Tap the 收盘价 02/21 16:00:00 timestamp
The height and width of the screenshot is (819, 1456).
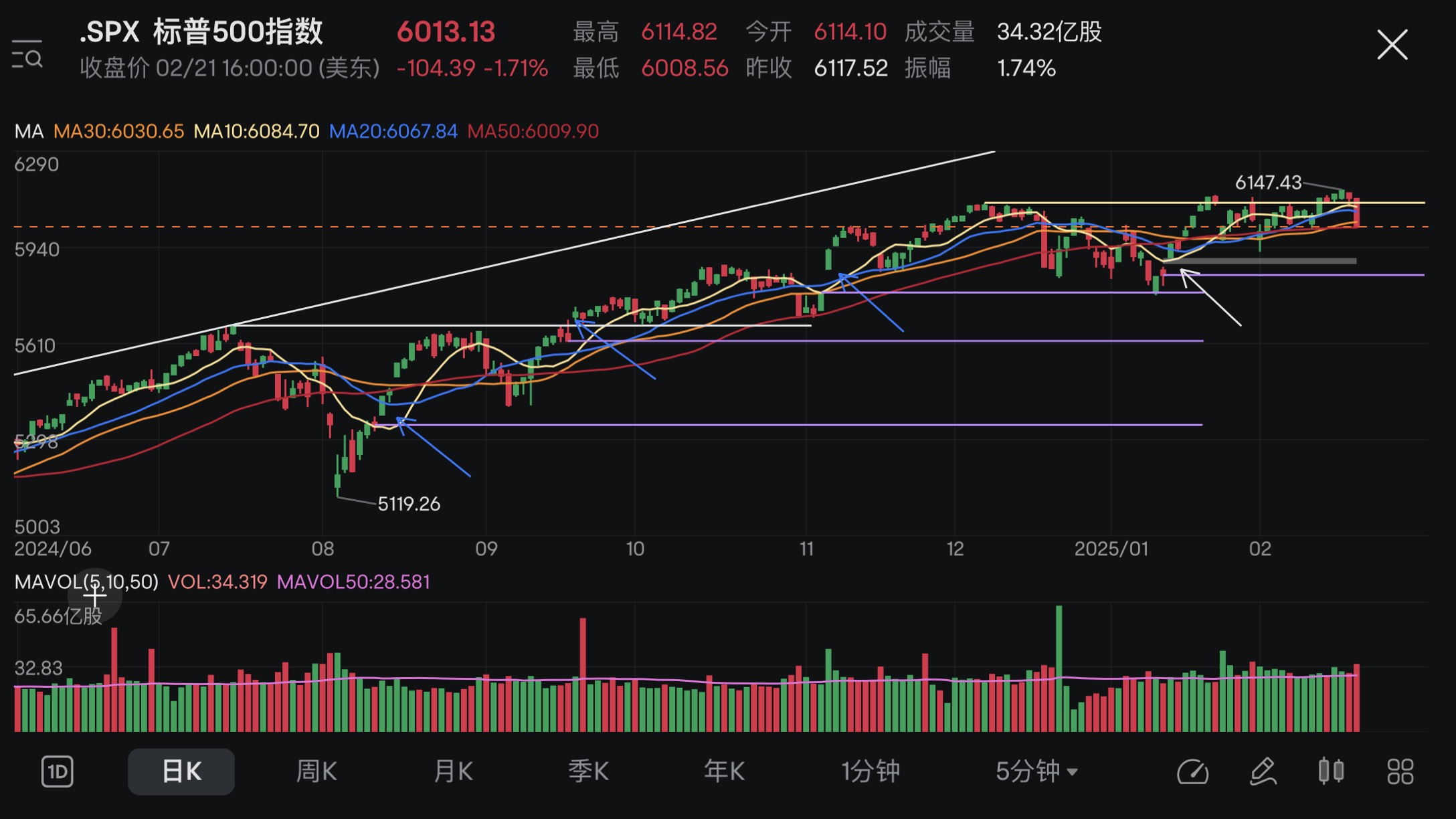pyautogui.click(x=230, y=68)
